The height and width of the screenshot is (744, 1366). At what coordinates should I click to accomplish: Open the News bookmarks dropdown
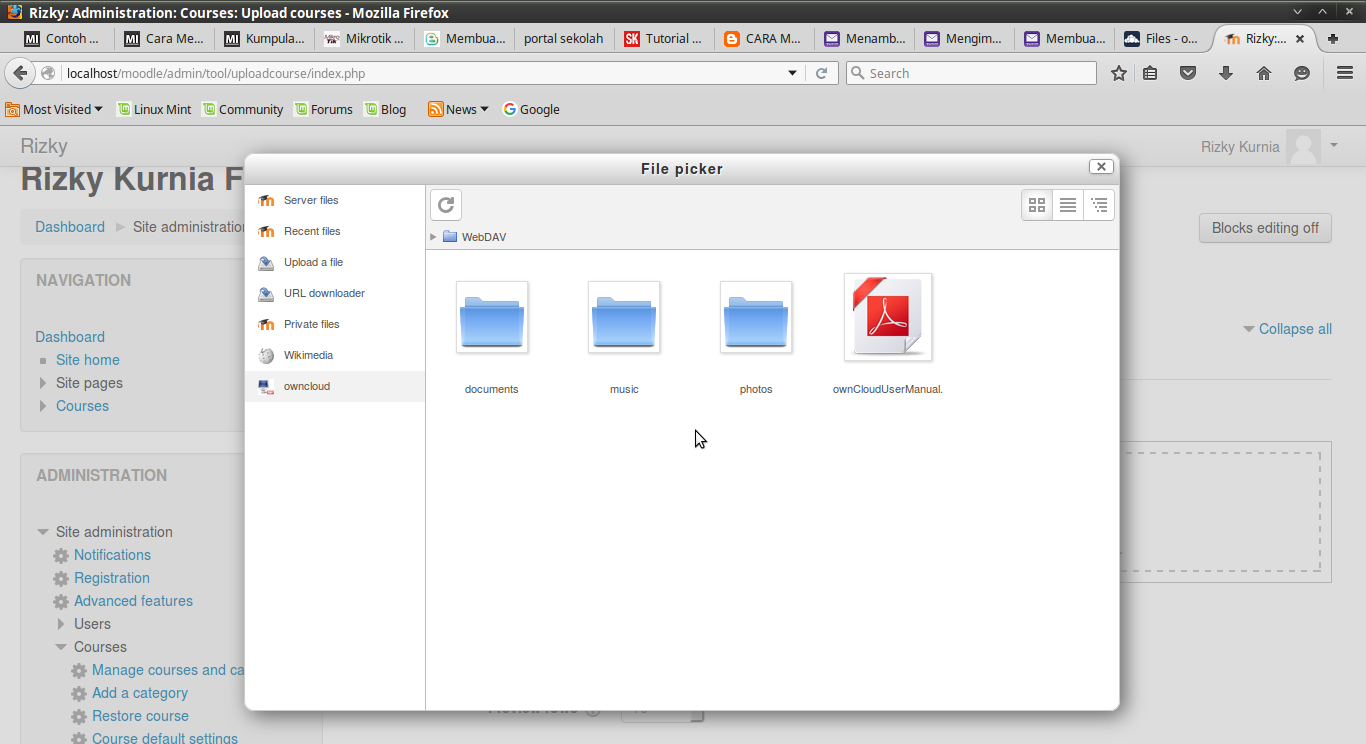458,109
